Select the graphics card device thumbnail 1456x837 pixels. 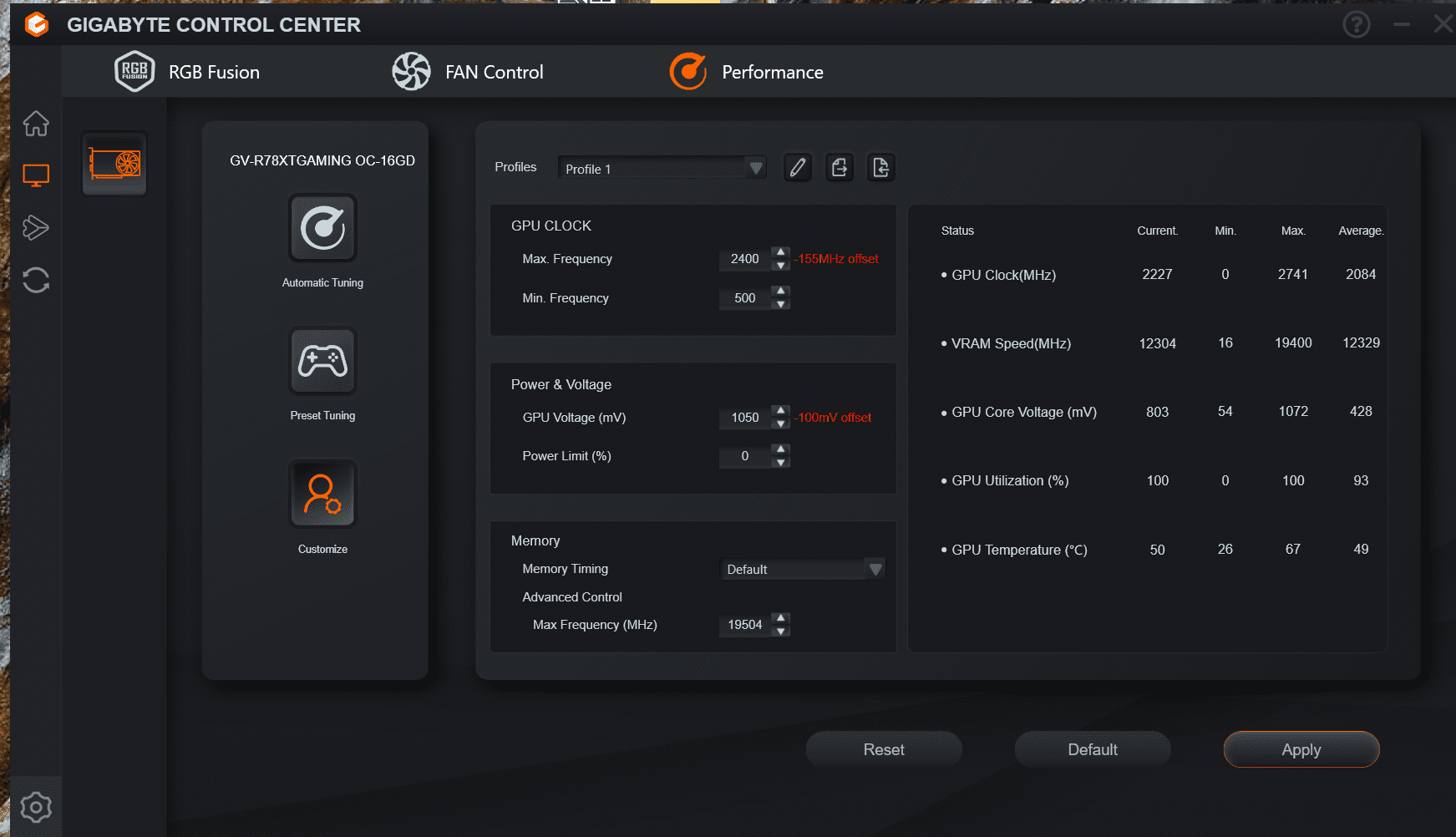click(x=114, y=164)
